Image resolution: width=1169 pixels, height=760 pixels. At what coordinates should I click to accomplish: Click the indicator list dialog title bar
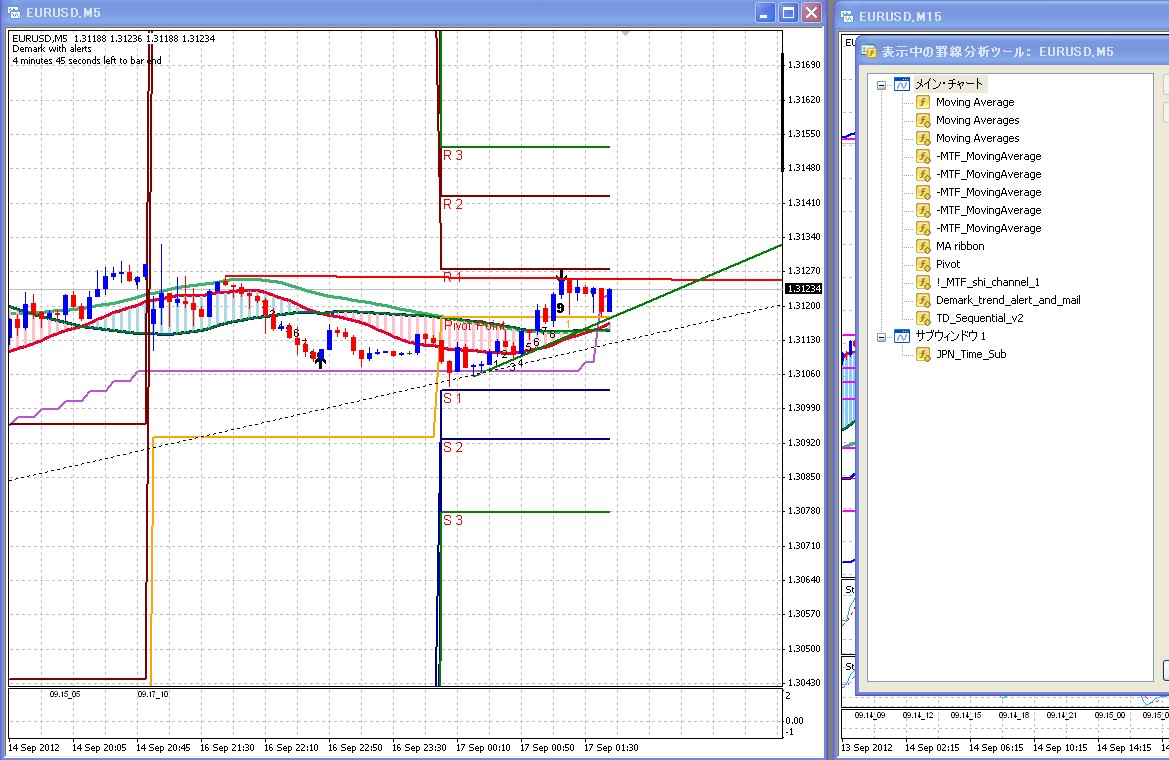(x=1014, y=51)
